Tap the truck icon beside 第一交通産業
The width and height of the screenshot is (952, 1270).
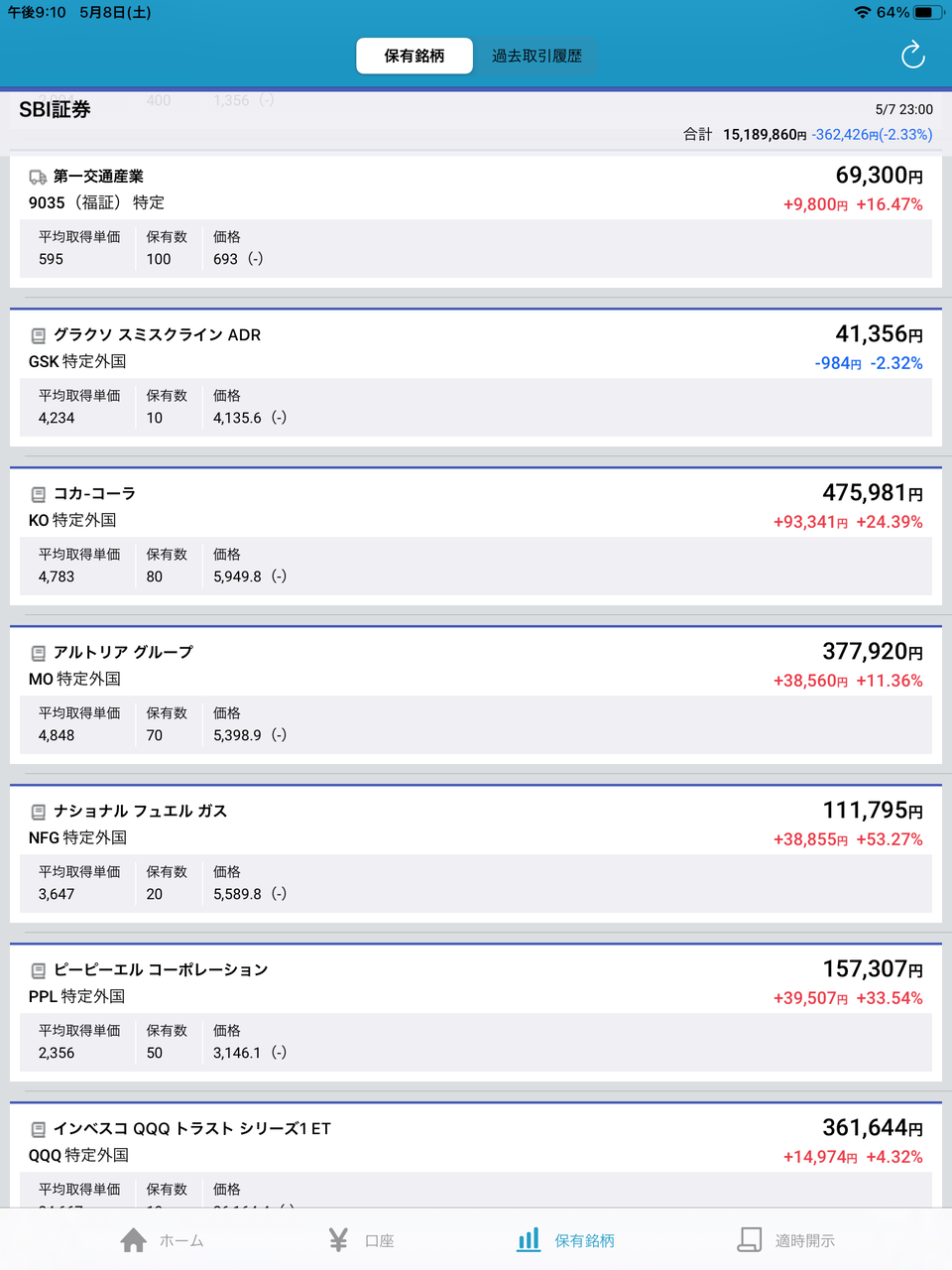(x=38, y=178)
